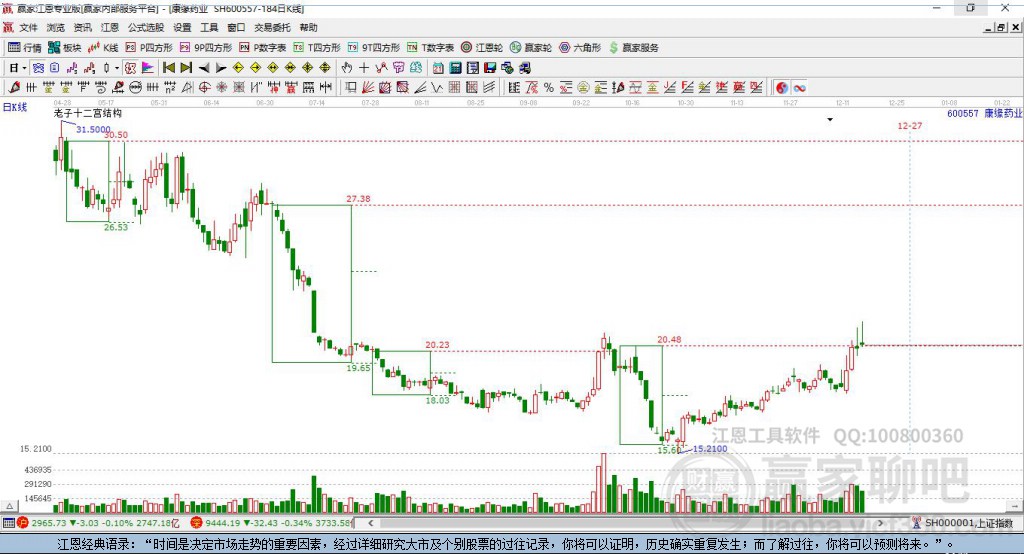
Task: Click the 12-27 date marker
Action: 910,125
